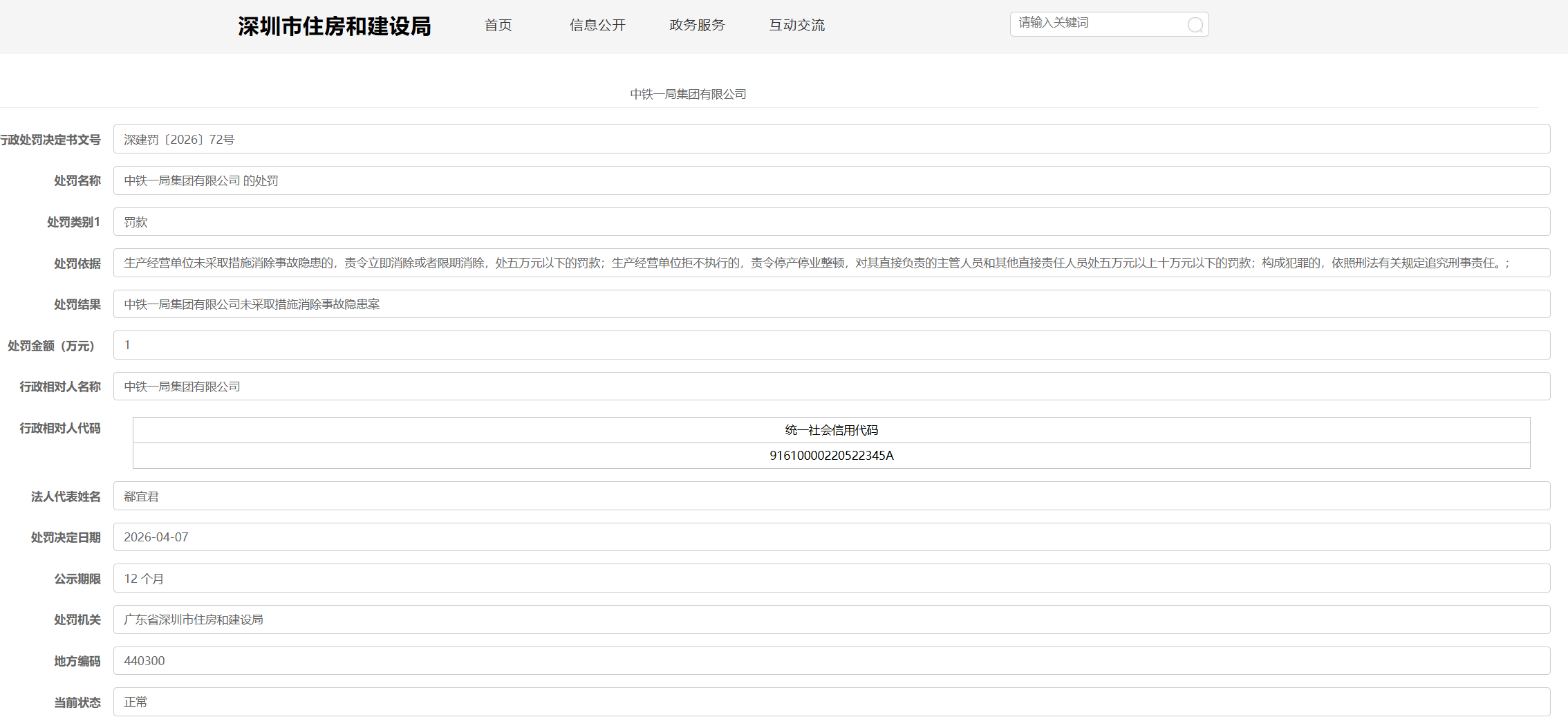This screenshot has width=1568, height=726.
Task: Click the credit code 91610000220522345A cell
Action: click(831, 456)
